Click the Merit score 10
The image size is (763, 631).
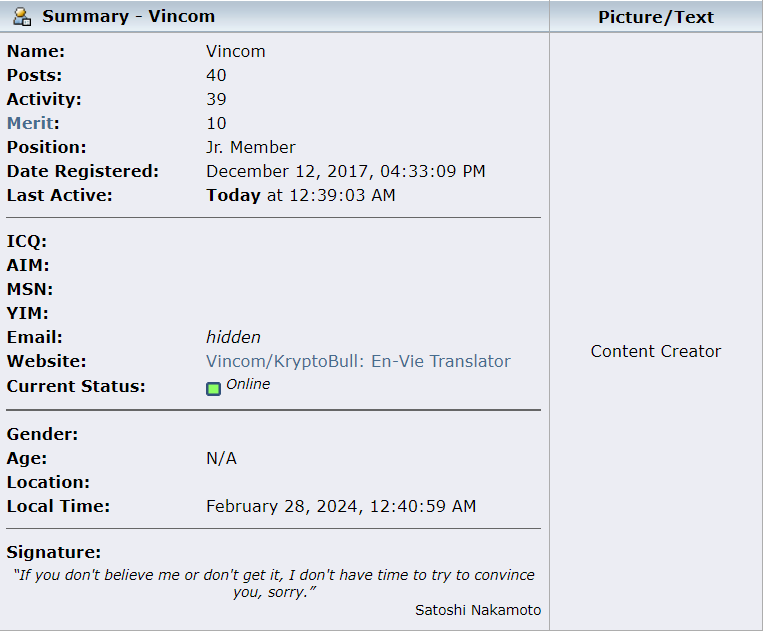[217, 124]
